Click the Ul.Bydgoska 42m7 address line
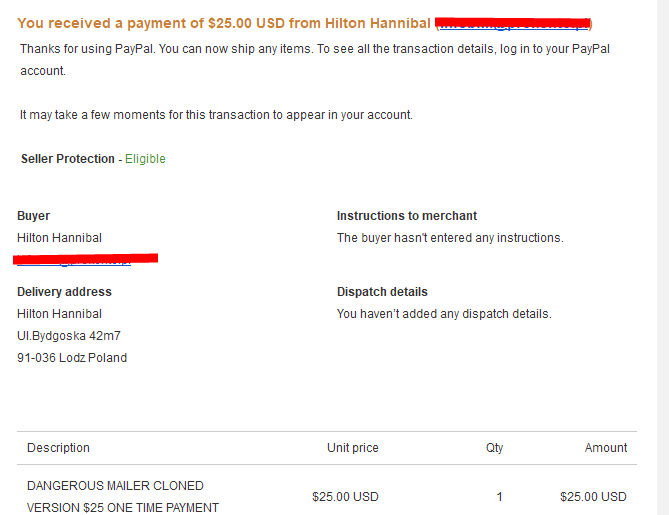Viewport: 669px width, 515px height. (69, 336)
